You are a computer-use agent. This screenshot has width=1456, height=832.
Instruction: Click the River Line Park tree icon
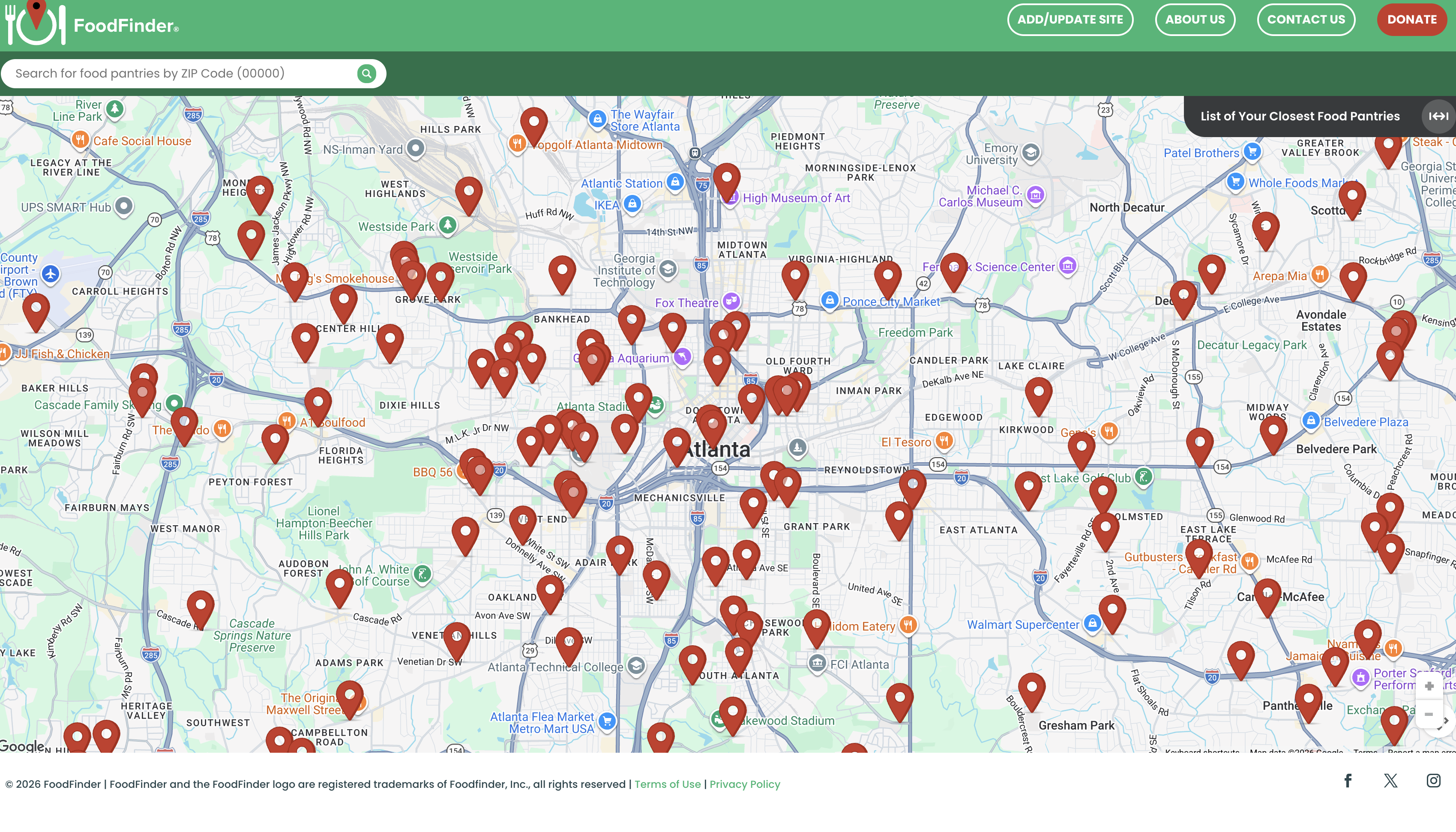coord(115,108)
